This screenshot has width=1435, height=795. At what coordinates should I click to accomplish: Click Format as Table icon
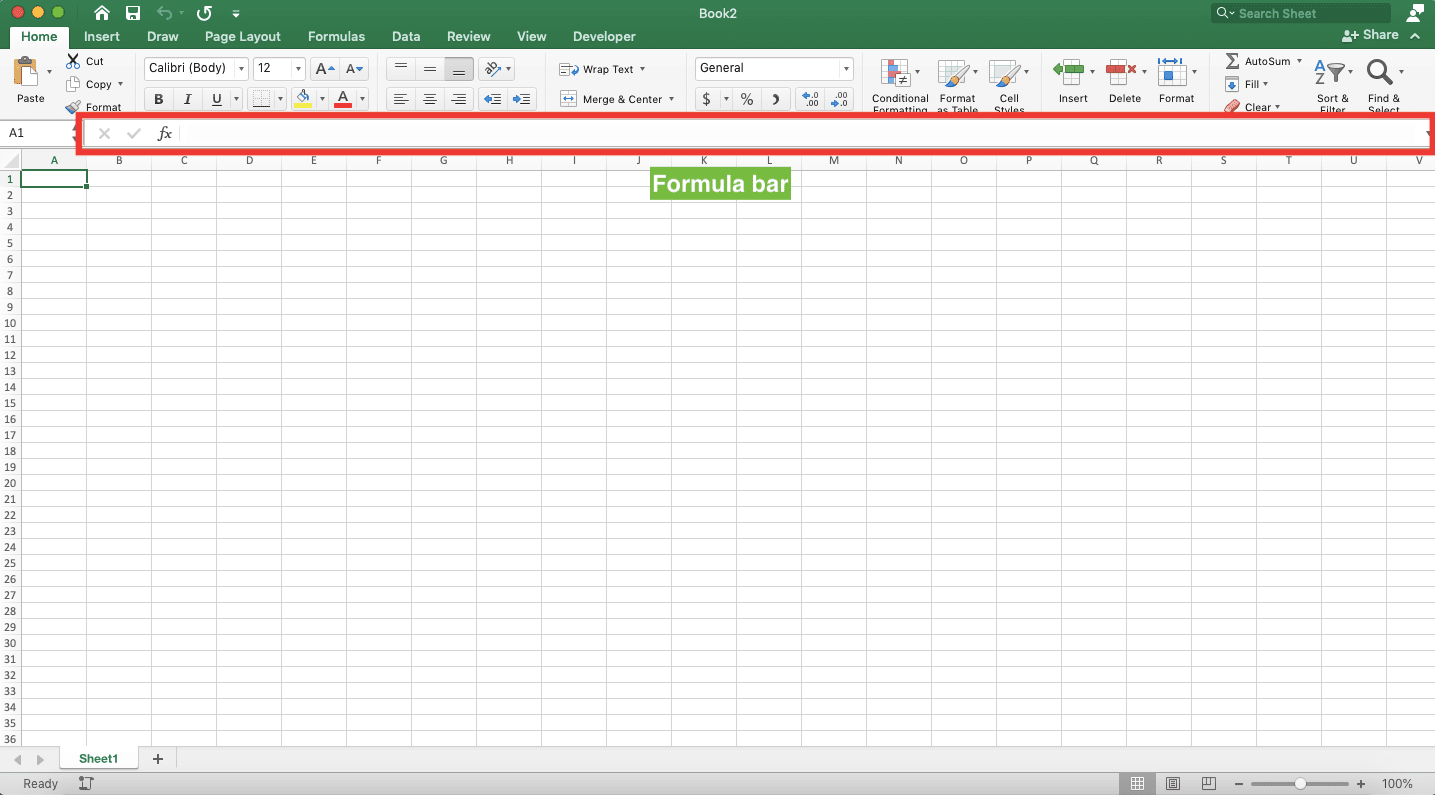pos(957,86)
